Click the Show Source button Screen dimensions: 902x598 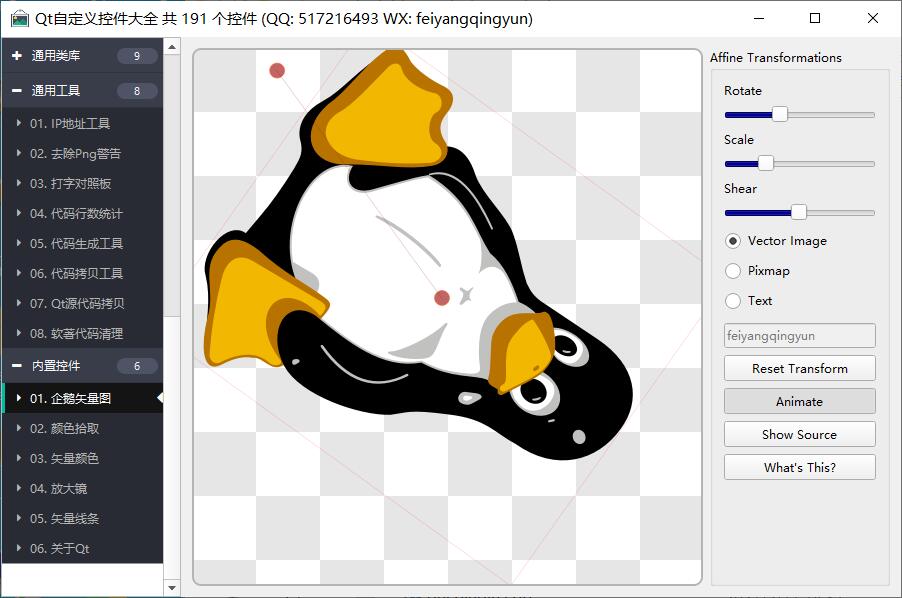pos(799,435)
